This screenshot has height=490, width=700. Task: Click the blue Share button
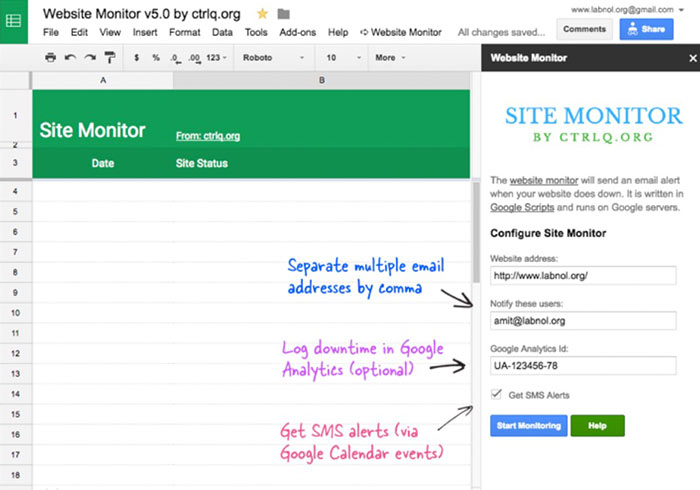(646, 29)
